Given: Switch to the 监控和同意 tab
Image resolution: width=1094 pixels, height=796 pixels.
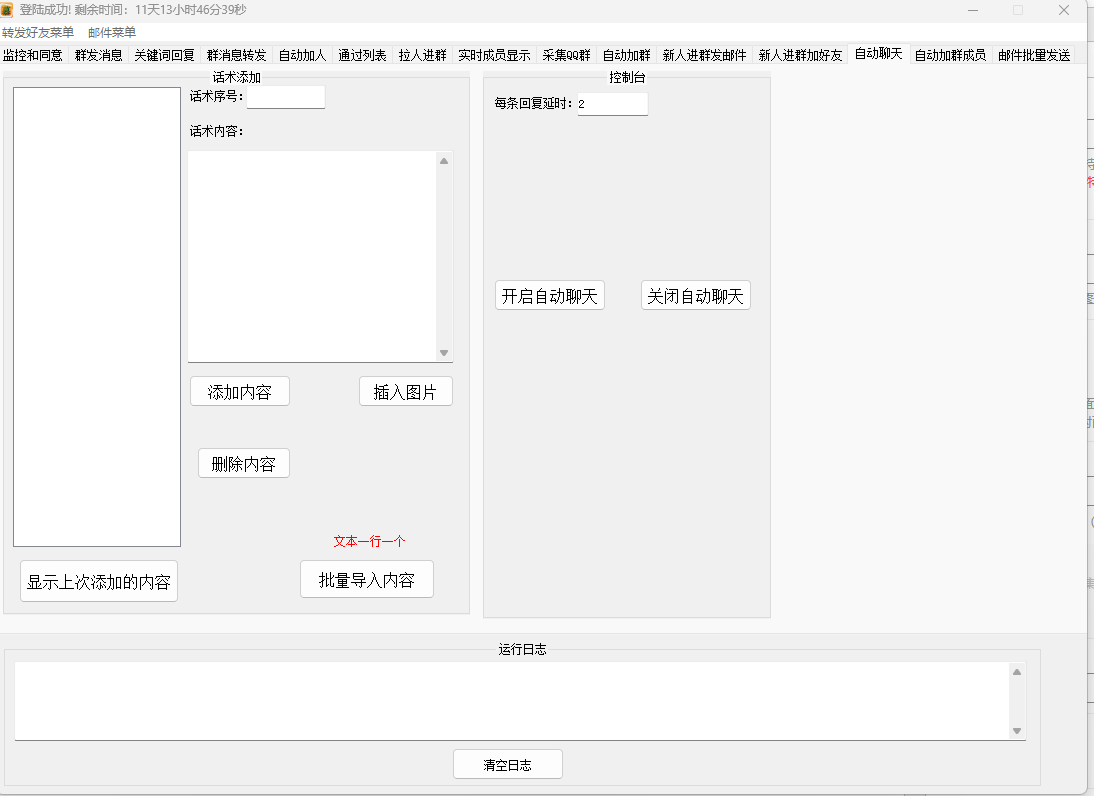Looking at the screenshot, I should click(32, 55).
